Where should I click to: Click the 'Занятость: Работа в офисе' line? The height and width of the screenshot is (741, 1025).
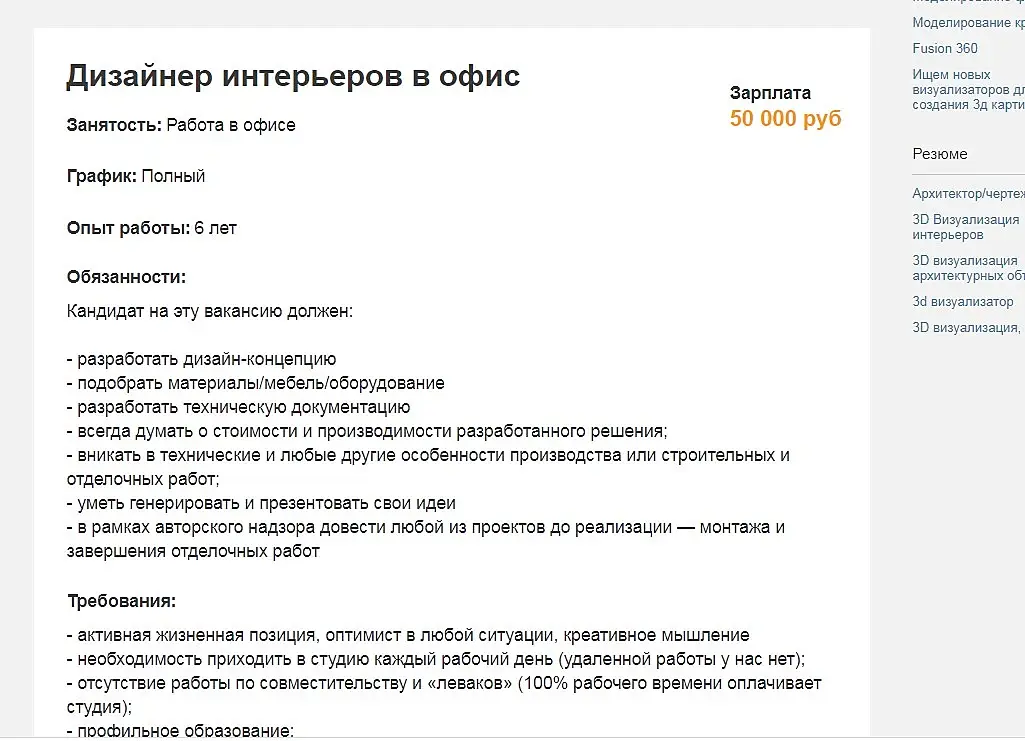point(181,125)
